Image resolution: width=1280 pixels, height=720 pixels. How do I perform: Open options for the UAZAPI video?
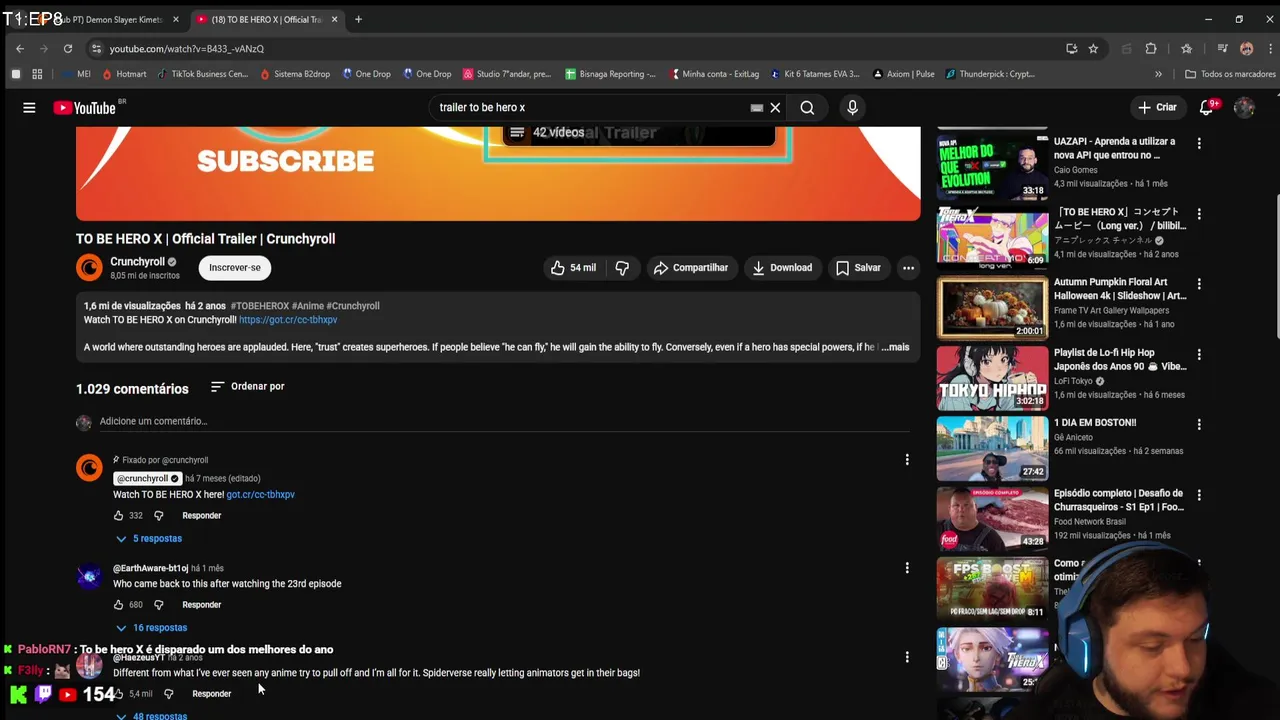pos(1199,144)
